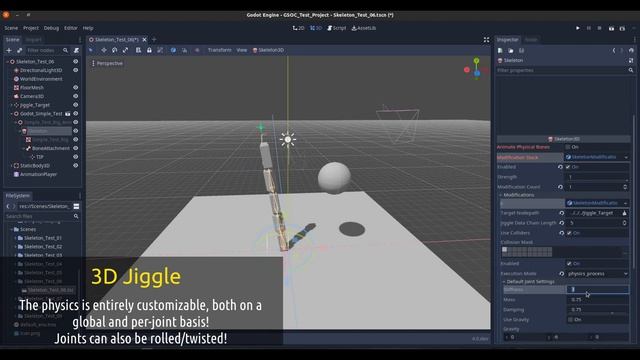The height and width of the screenshot is (360, 640).
Task: Collapse the Modifications section
Action: (x=500, y=195)
